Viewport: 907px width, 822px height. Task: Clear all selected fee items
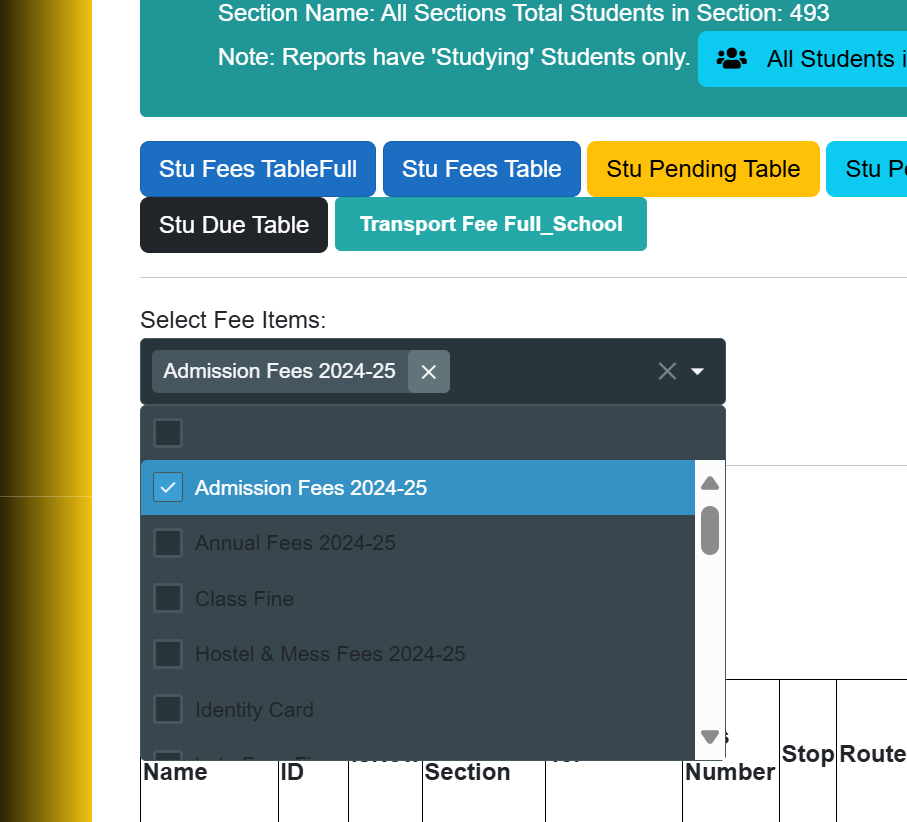[667, 372]
